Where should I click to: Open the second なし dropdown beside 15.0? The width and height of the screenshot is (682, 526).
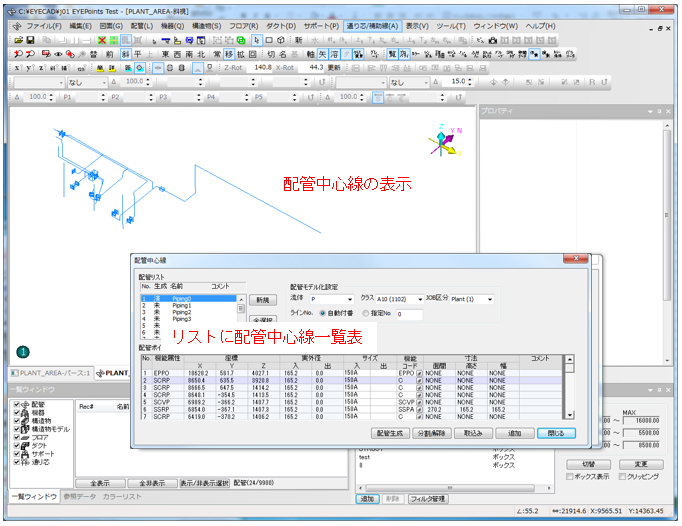click(x=409, y=82)
